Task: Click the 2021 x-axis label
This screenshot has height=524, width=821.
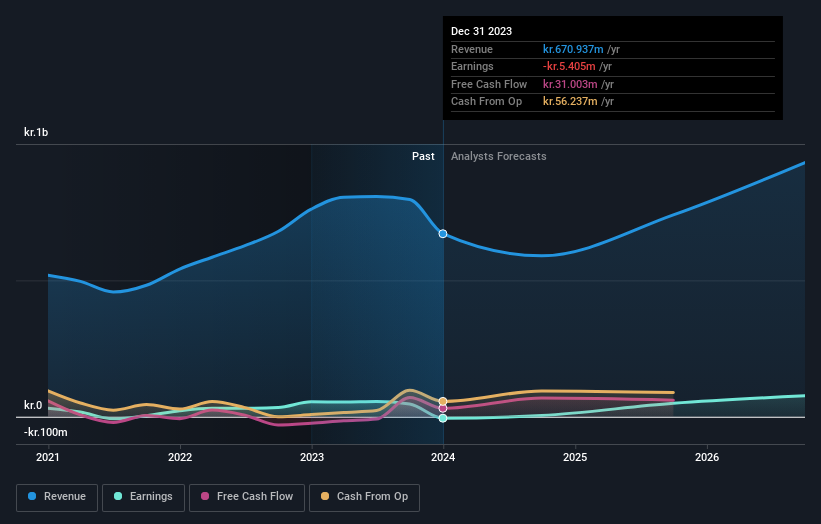Action: 48,457
